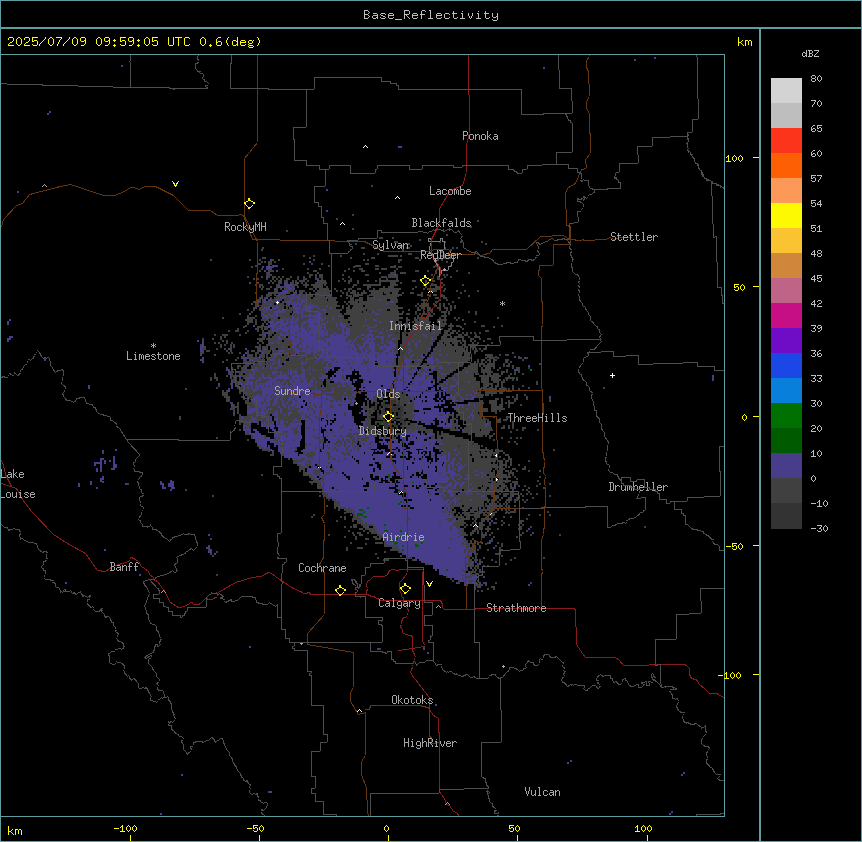Click the HighRiver label

430,743
